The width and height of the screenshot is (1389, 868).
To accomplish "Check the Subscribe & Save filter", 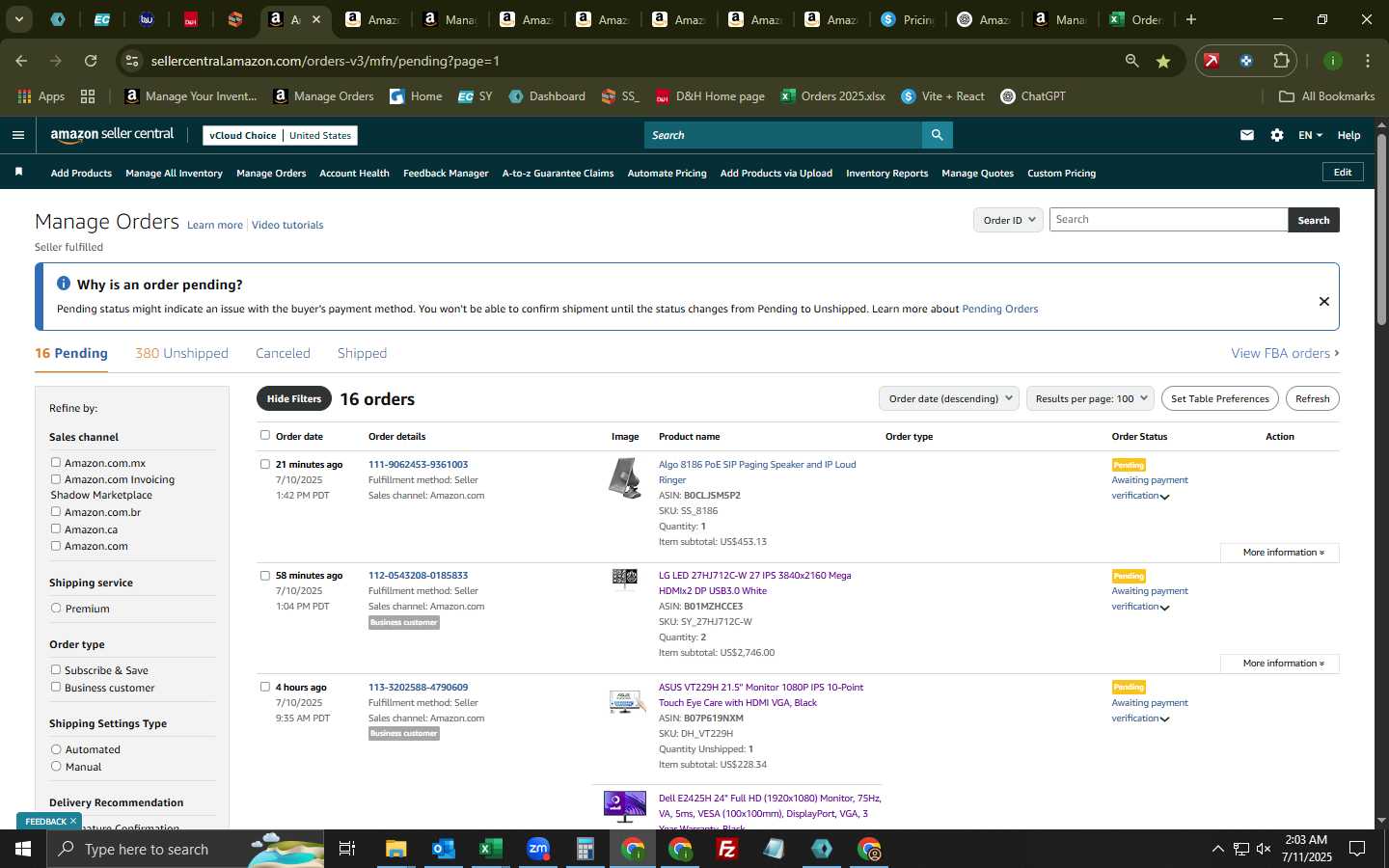I will pyautogui.click(x=56, y=669).
